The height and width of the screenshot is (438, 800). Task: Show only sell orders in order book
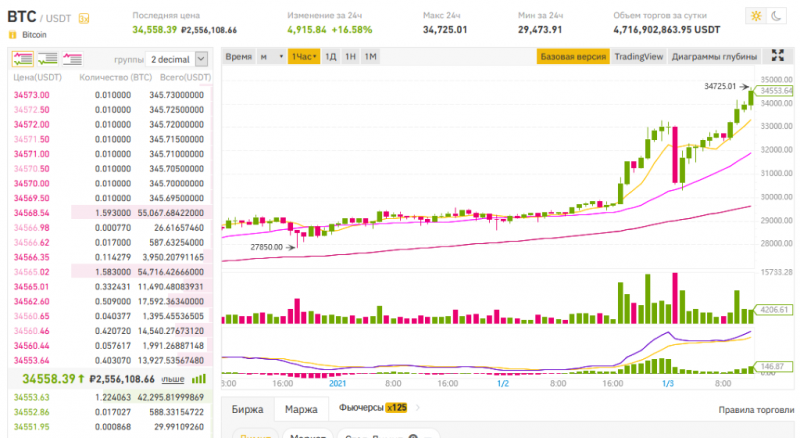pos(72,59)
